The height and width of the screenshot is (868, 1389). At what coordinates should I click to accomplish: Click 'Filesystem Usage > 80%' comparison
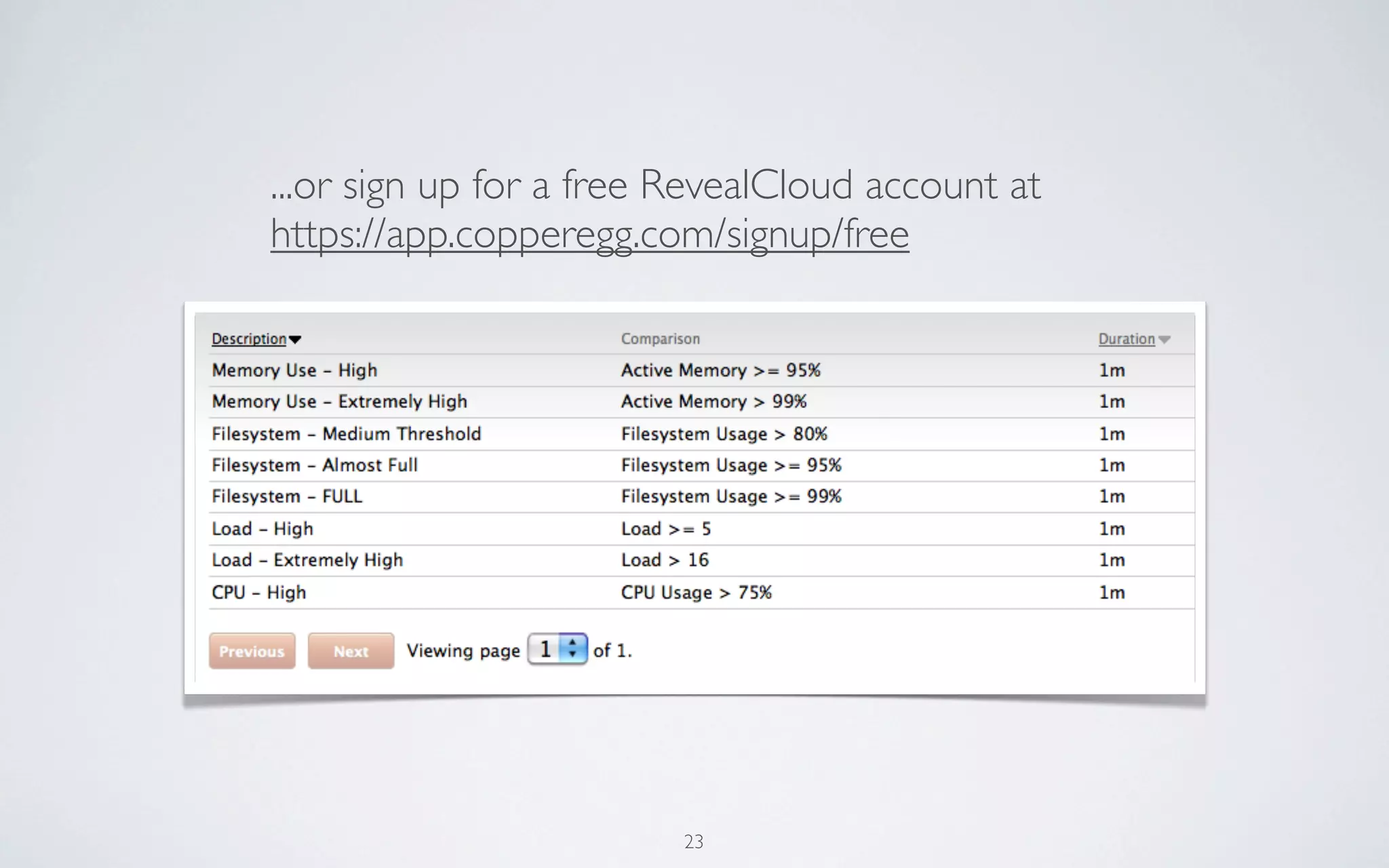click(724, 434)
